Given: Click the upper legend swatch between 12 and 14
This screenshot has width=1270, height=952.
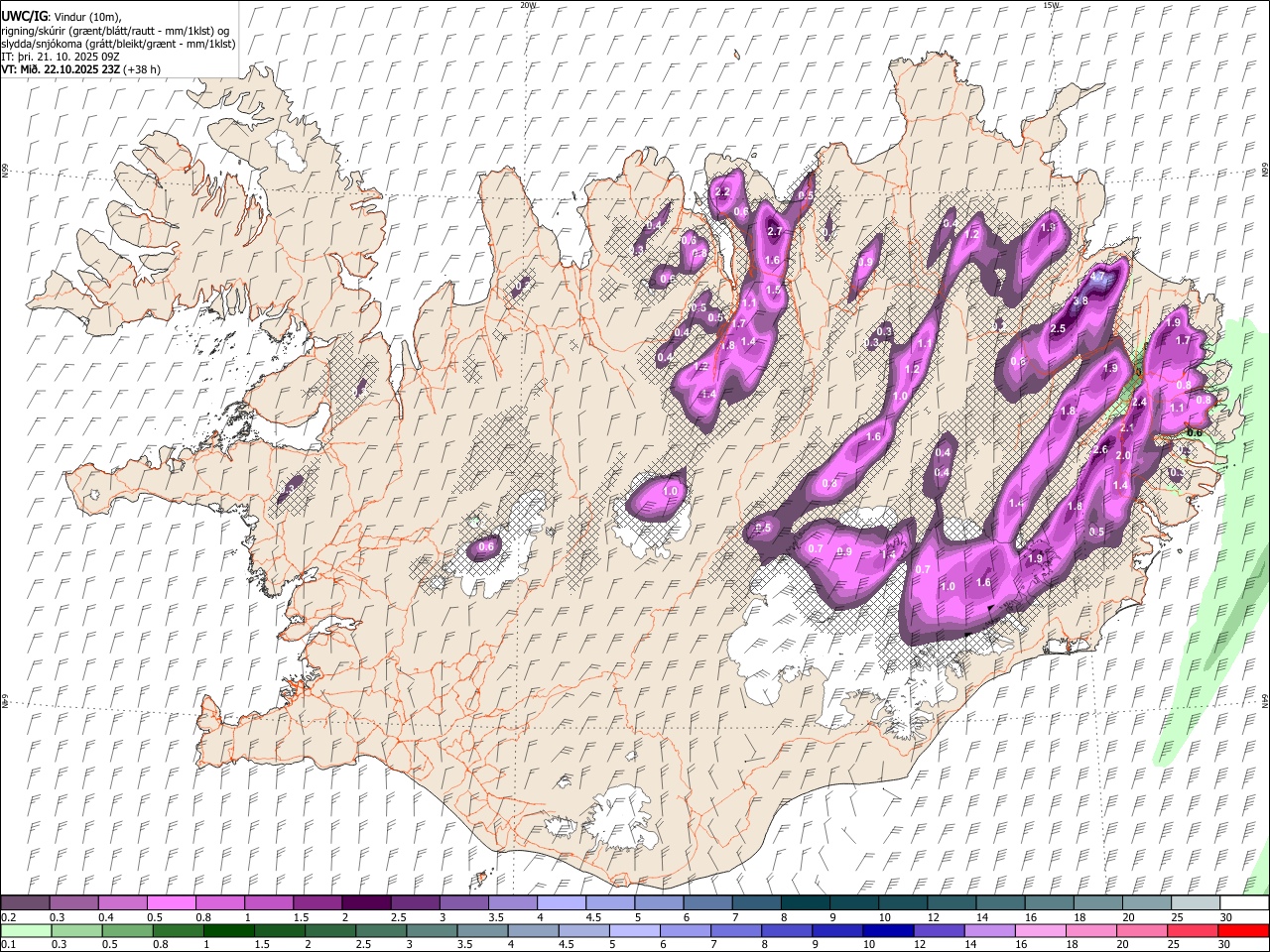Looking at the screenshot, I should 951,903.
